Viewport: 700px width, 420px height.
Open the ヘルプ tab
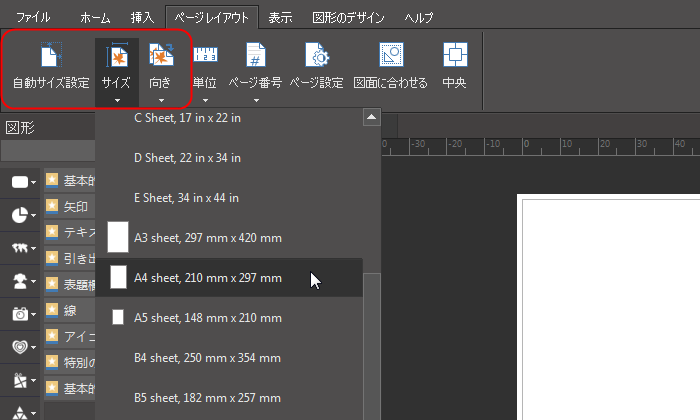tap(419, 17)
